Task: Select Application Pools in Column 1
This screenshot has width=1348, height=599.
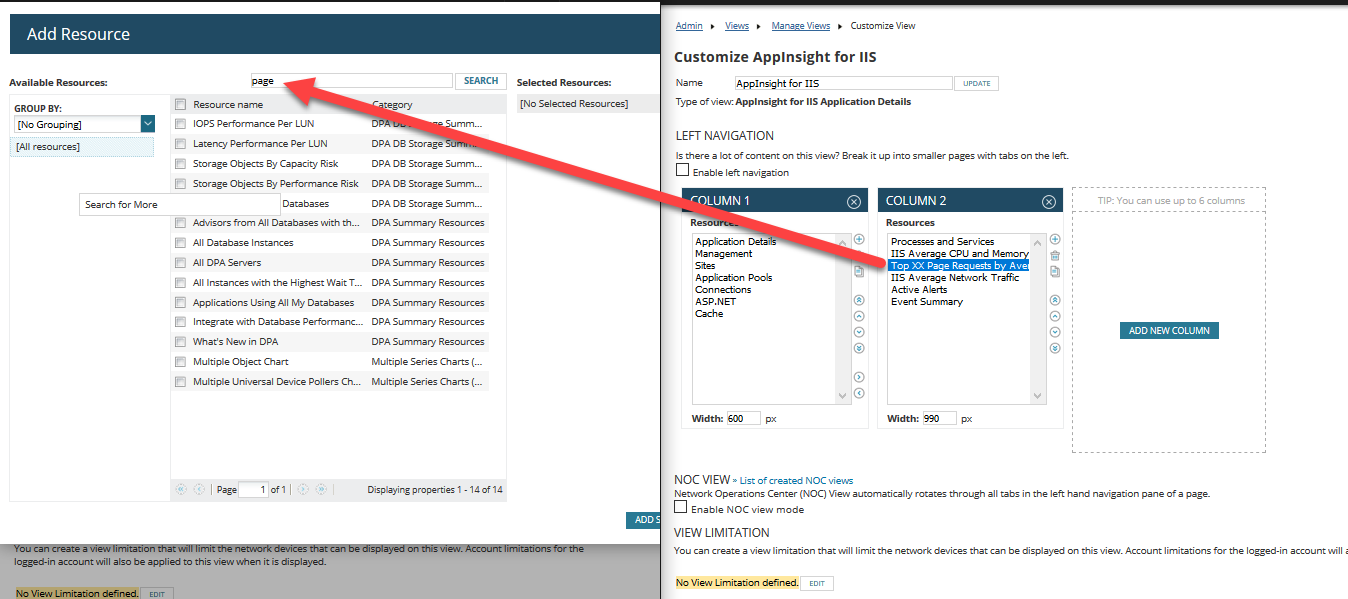Action: [734, 278]
